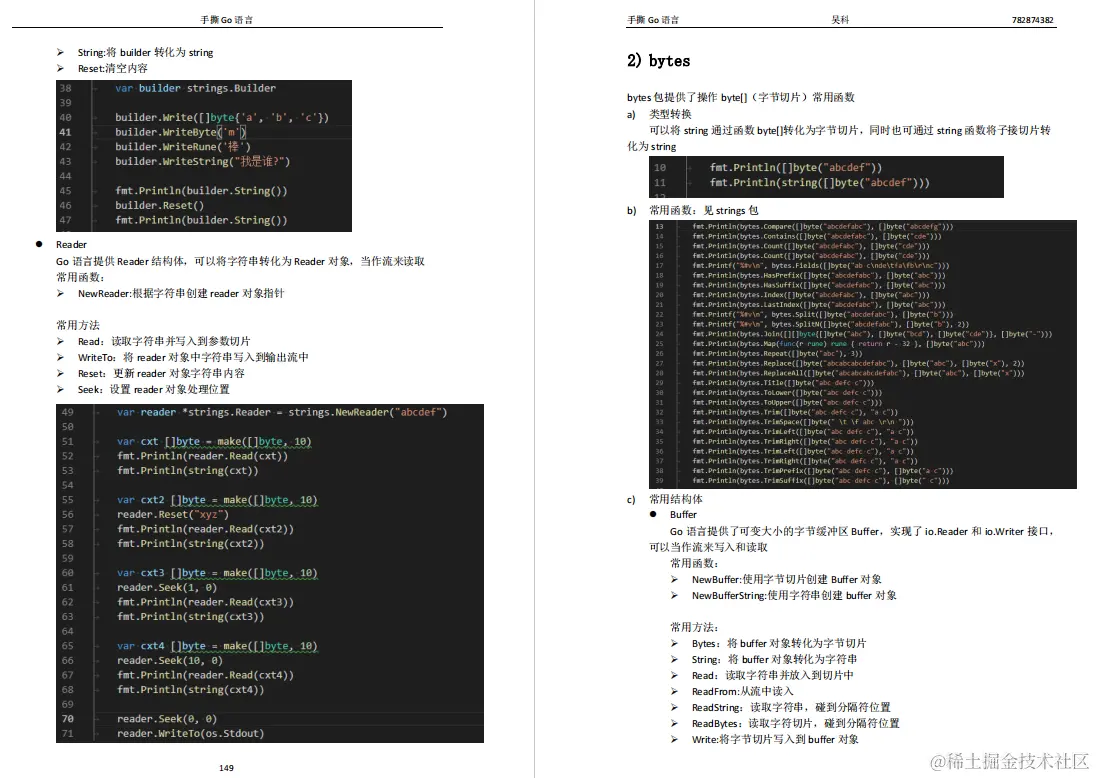Click 'ReadBytes: 读取字符切片, 碰到分隔符位置'
The image size is (1096, 778).
(x=795, y=723)
